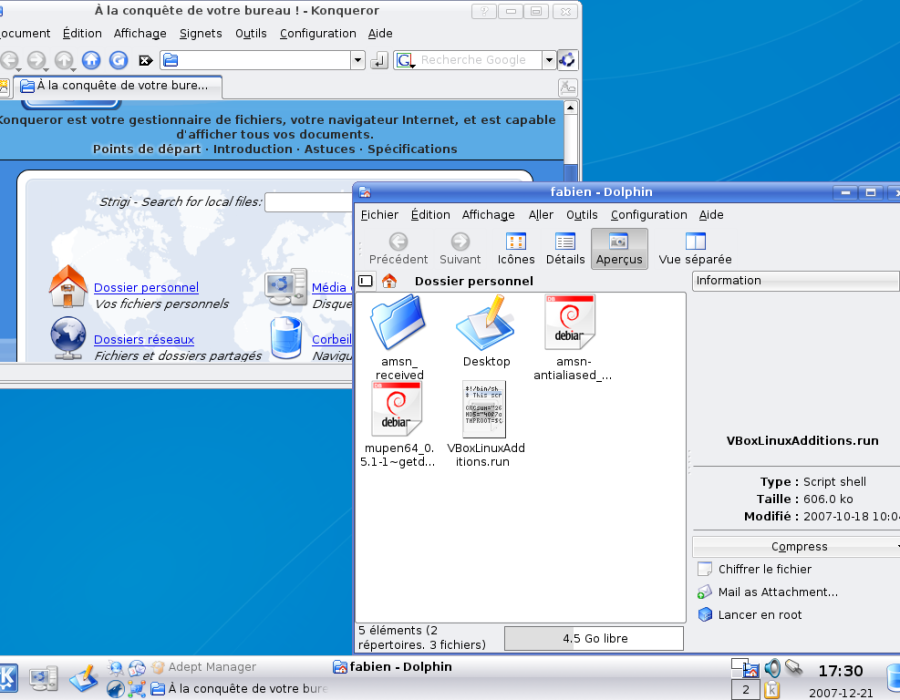900x700 pixels.
Task: Click into the Recherche Google search box
Action: [x=479, y=60]
